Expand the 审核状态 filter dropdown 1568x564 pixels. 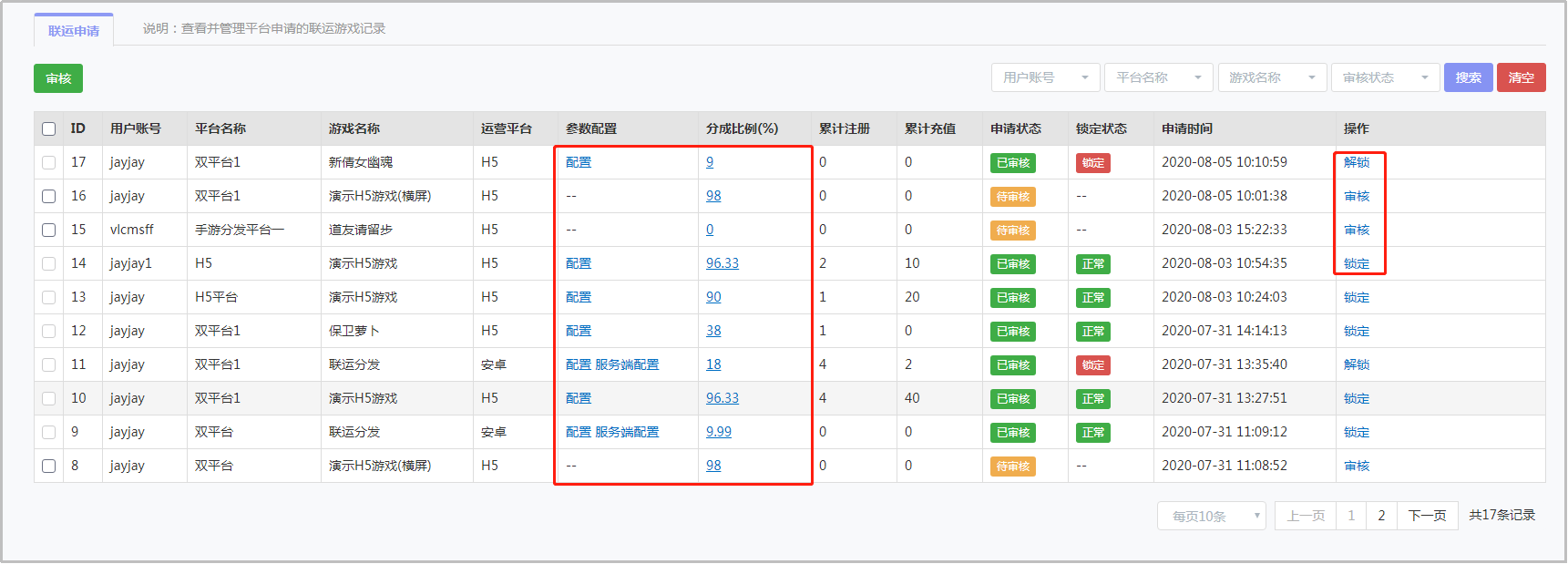[1385, 77]
